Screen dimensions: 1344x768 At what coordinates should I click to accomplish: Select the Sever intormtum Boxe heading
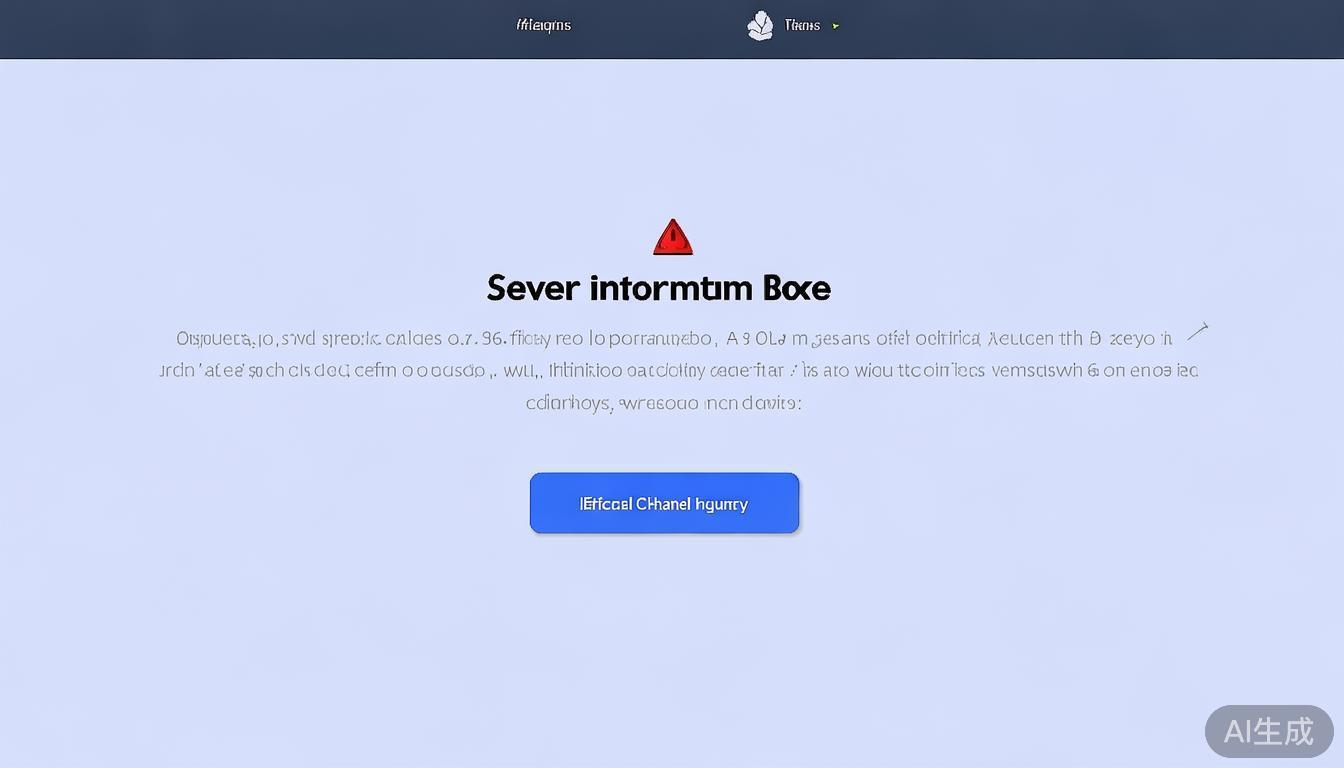pyautogui.click(x=658, y=289)
